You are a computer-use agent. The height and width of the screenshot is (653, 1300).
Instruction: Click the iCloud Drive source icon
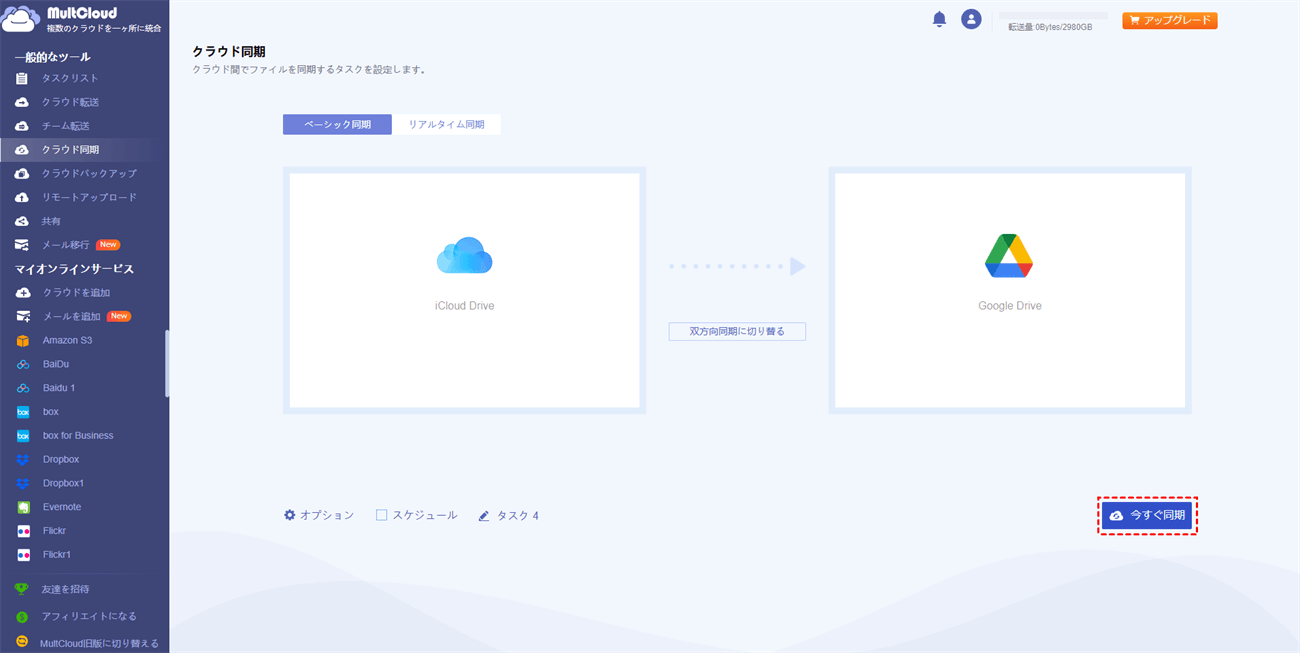(x=464, y=256)
